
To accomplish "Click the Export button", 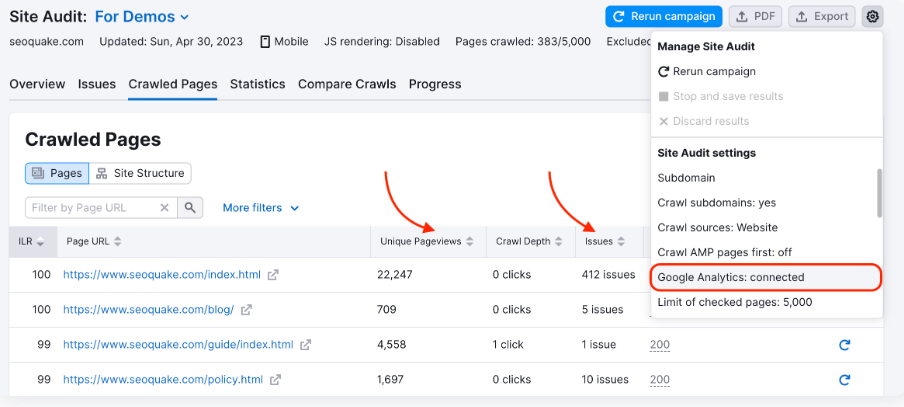I will pyautogui.click(x=822, y=17).
